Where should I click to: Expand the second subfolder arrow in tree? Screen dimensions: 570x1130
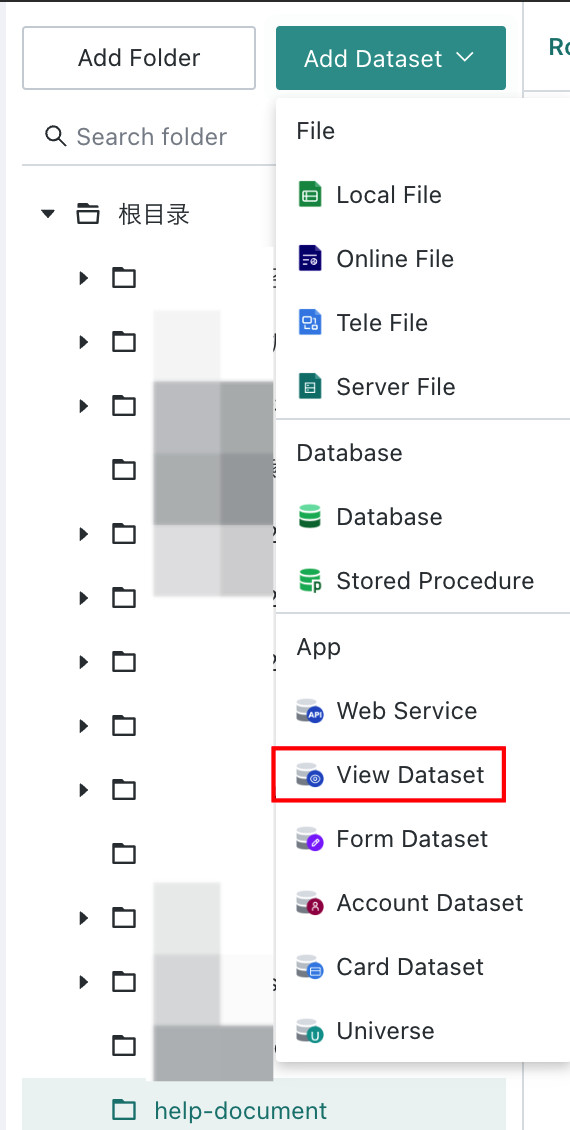(x=84, y=342)
